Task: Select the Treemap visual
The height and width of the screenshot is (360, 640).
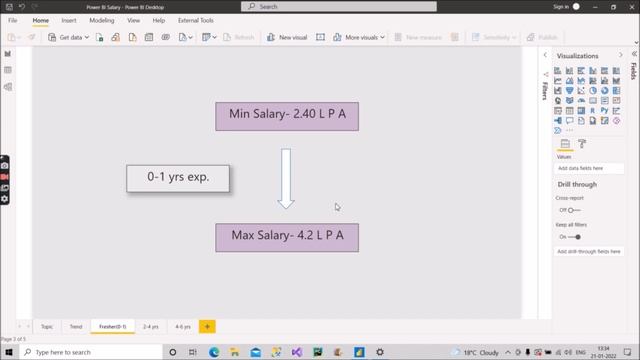Action: click(x=616, y=91)
